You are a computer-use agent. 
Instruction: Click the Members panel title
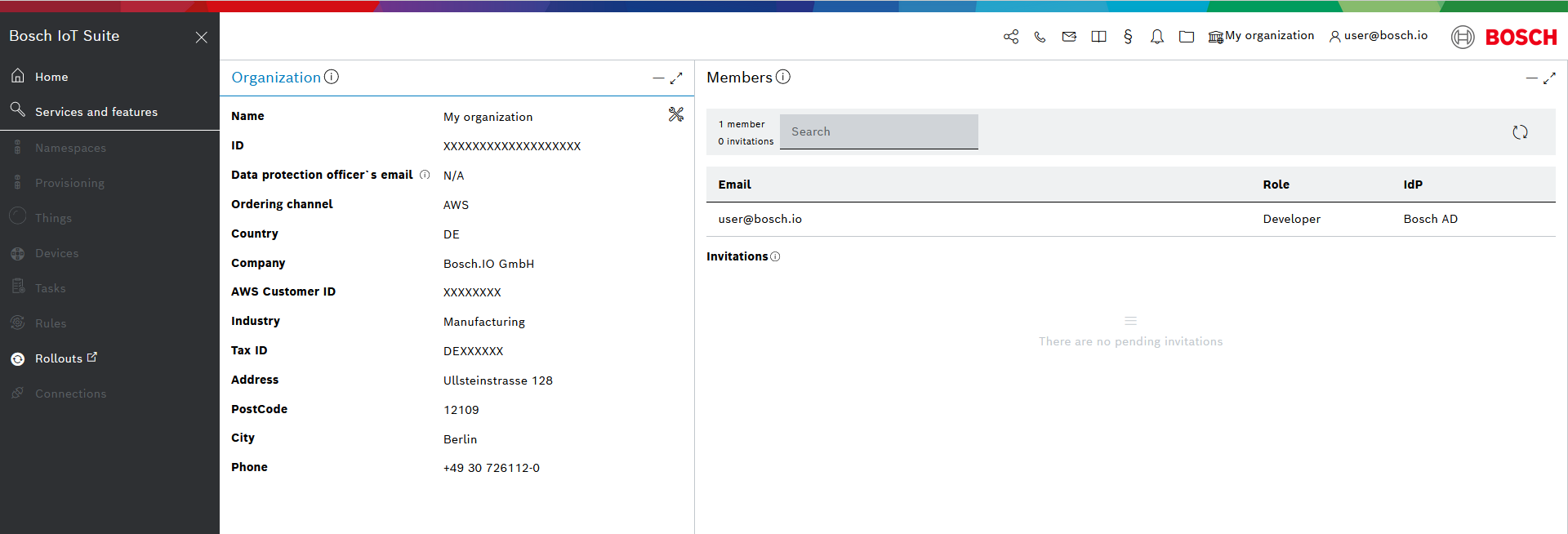(x=739, y=78)
